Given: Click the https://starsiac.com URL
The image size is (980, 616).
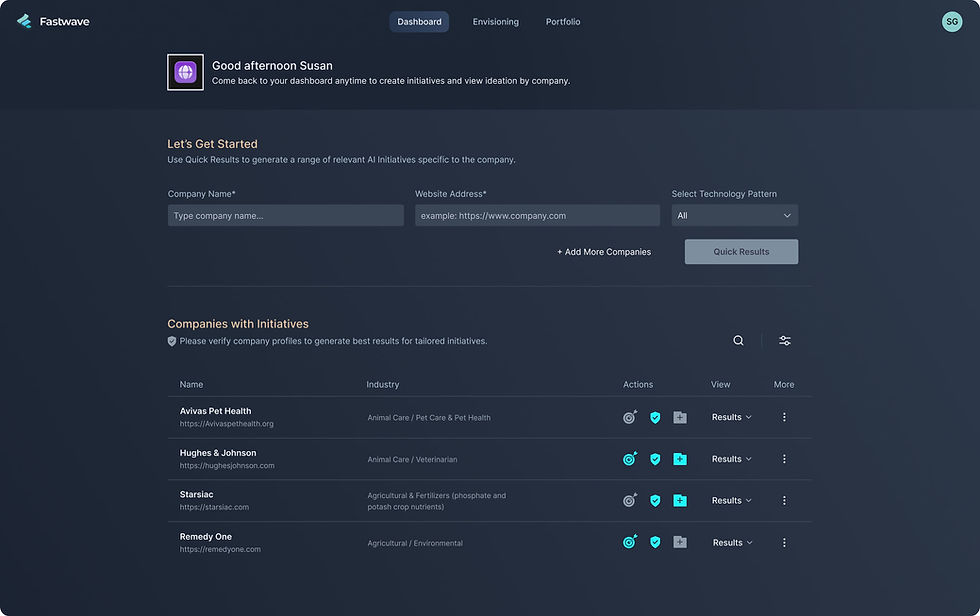Looking at the screenshot, I should pyautogui.click(x=214, y=507).
